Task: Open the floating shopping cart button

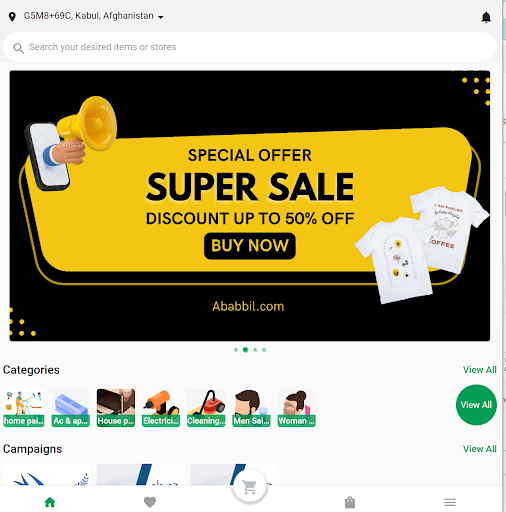Action: pyautogui.click(x=250, y=486)
